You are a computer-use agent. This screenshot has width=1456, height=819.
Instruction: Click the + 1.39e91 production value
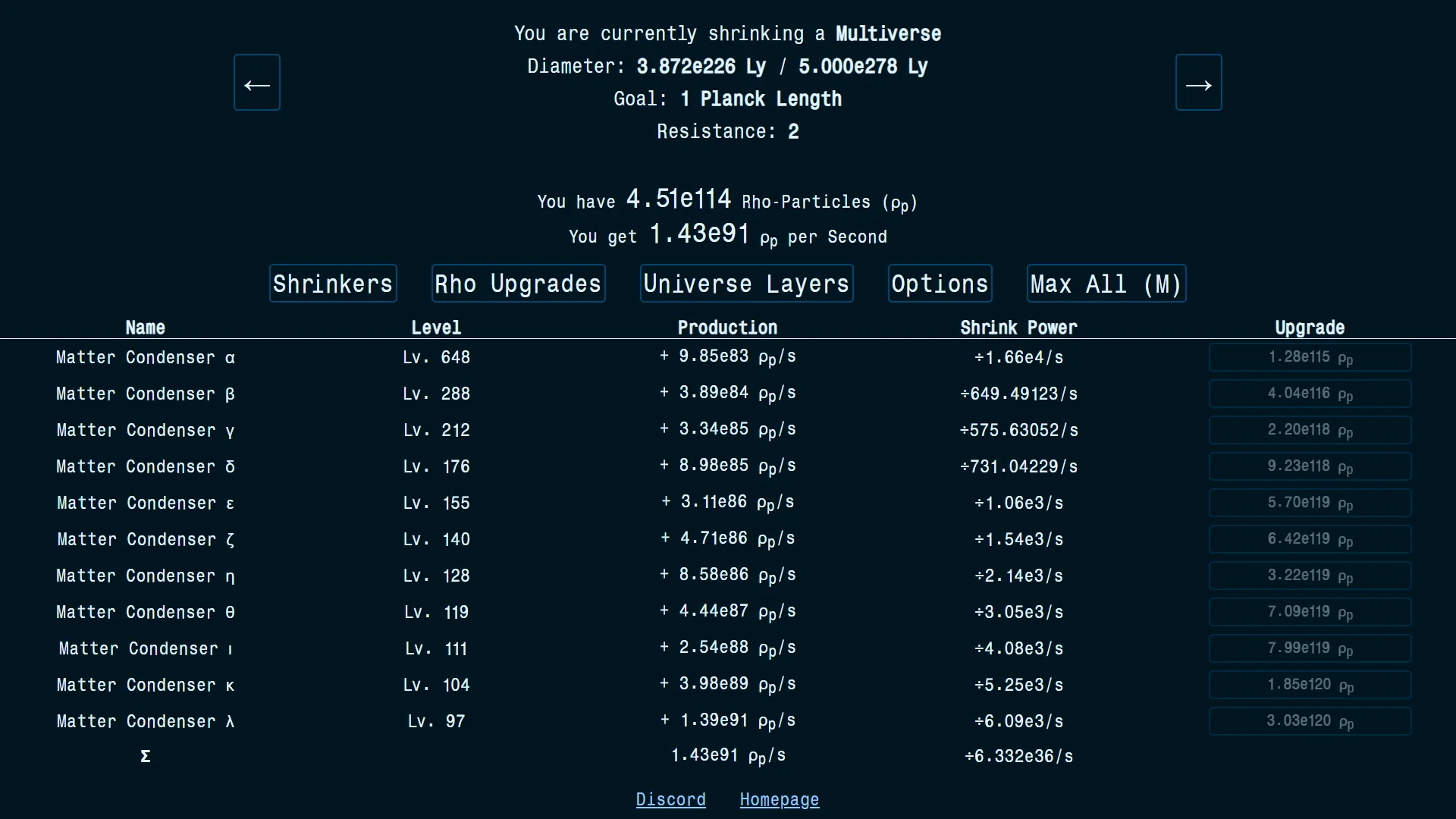coord(727,721)
